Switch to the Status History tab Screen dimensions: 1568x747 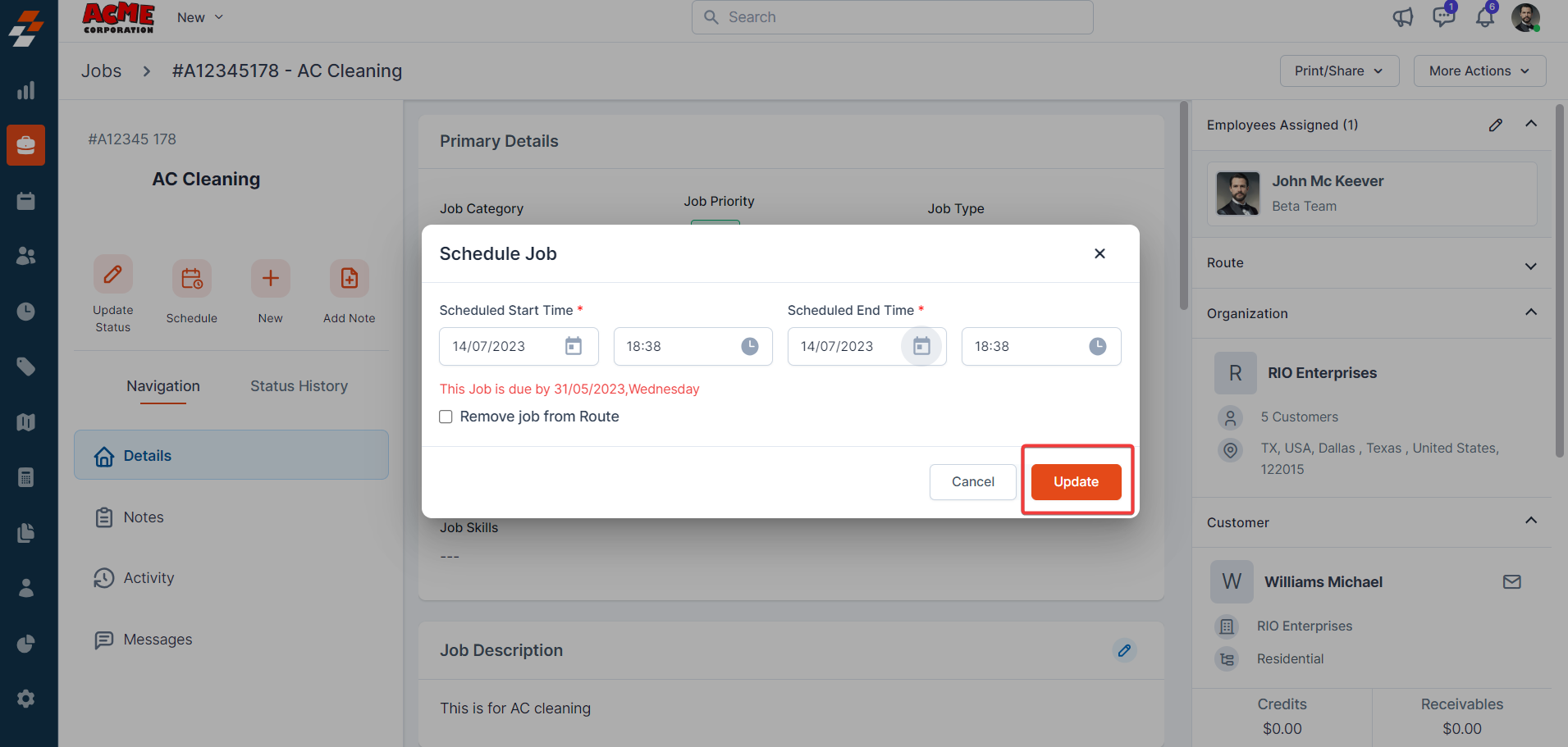point(299,386)
